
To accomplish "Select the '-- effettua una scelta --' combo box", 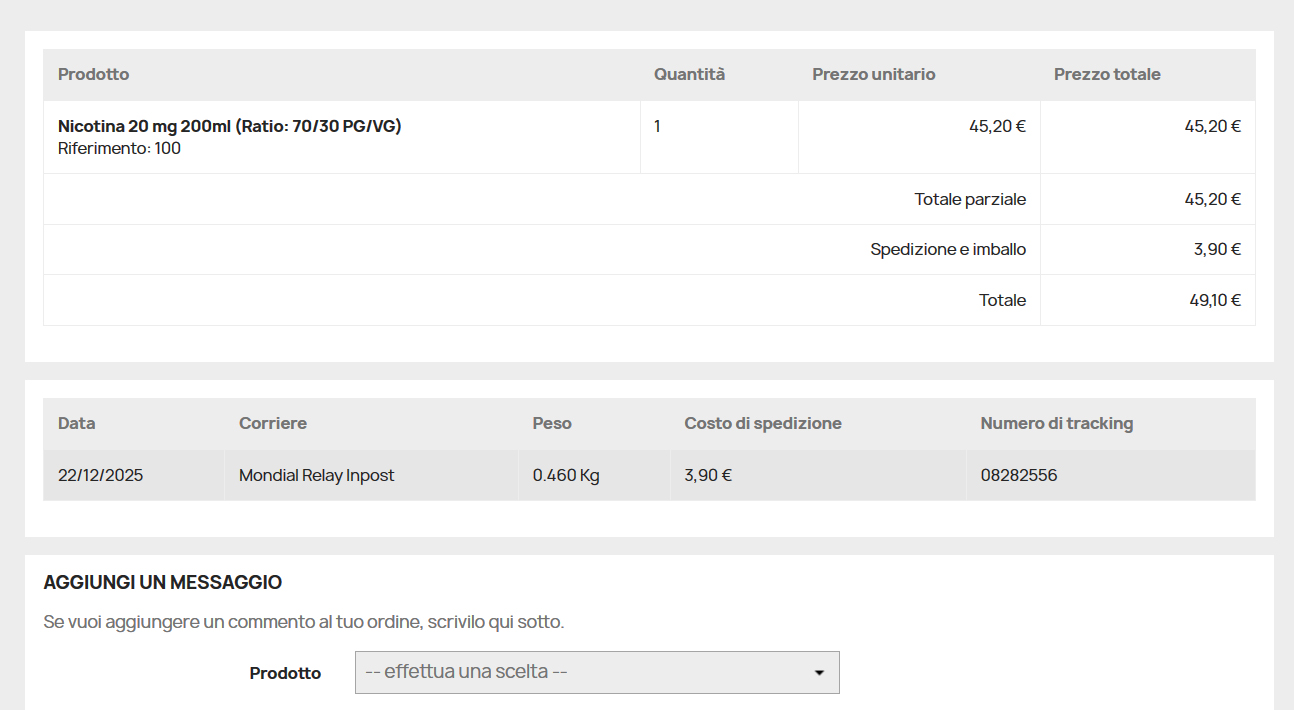I will point(597,672).
